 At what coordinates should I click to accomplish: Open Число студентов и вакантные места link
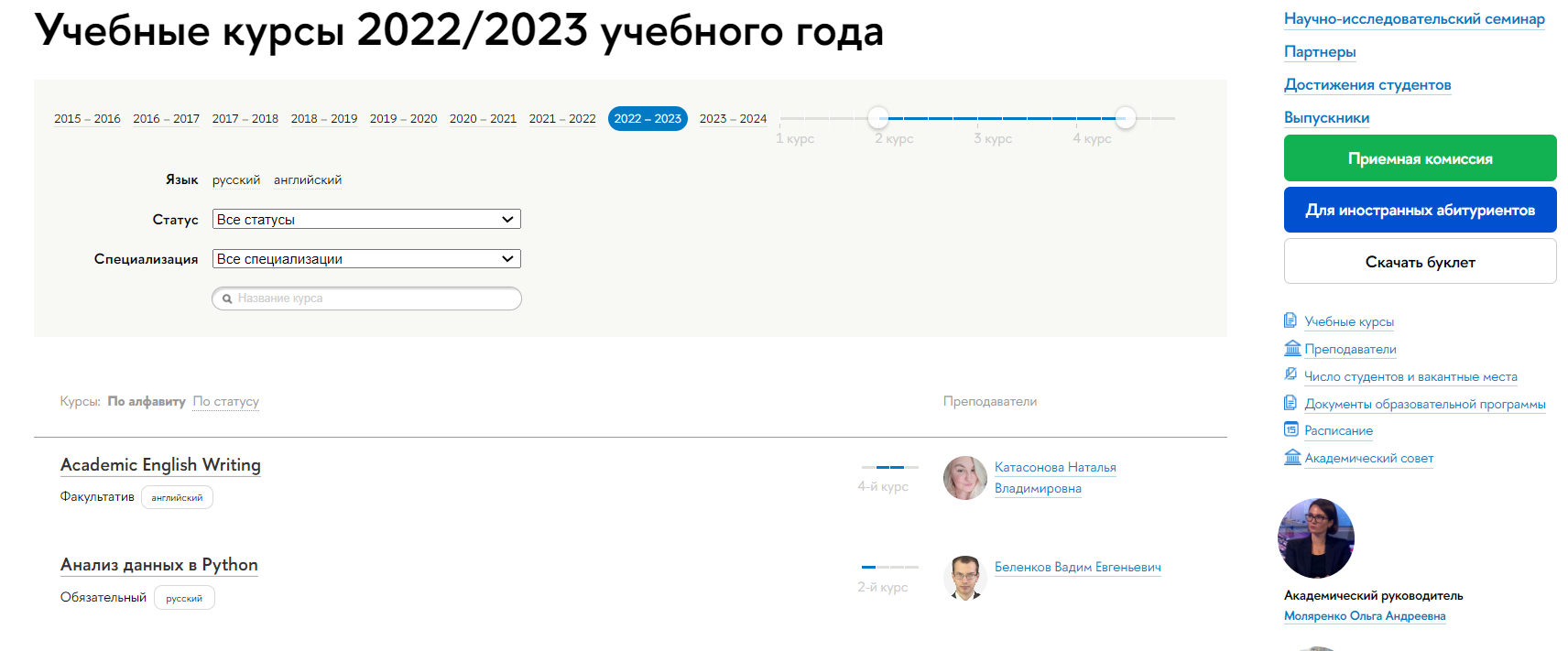pyautogui.click(x=1410, y=376)
